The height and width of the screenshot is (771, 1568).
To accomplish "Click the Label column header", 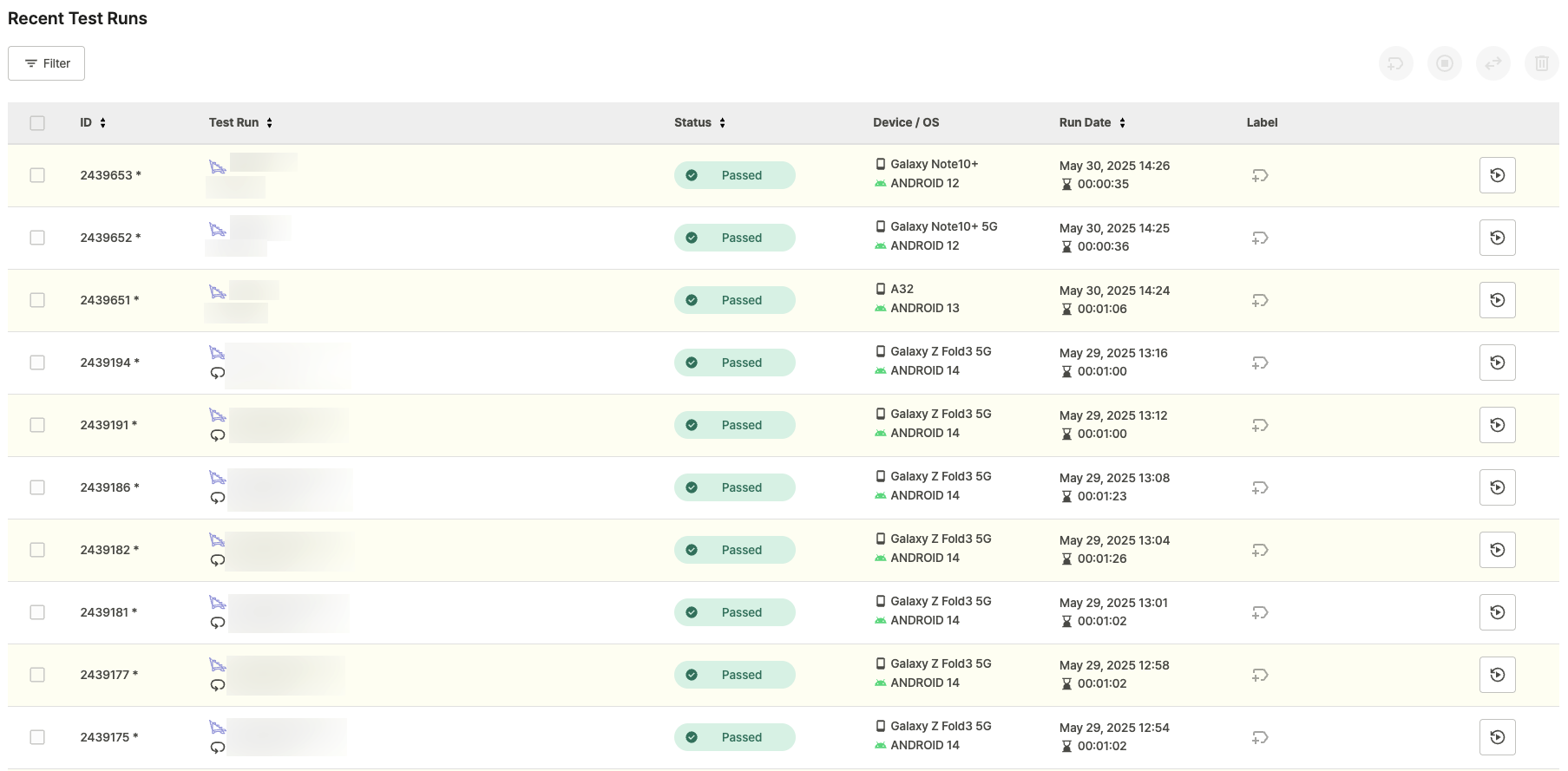I will [1262, 122].
